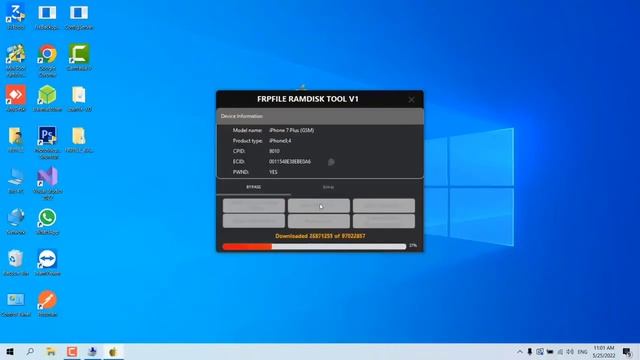The height and width of the screenshot is (360, 640).
Task: Click the 'Device Information' header
Action: click(x=242, y=116)
